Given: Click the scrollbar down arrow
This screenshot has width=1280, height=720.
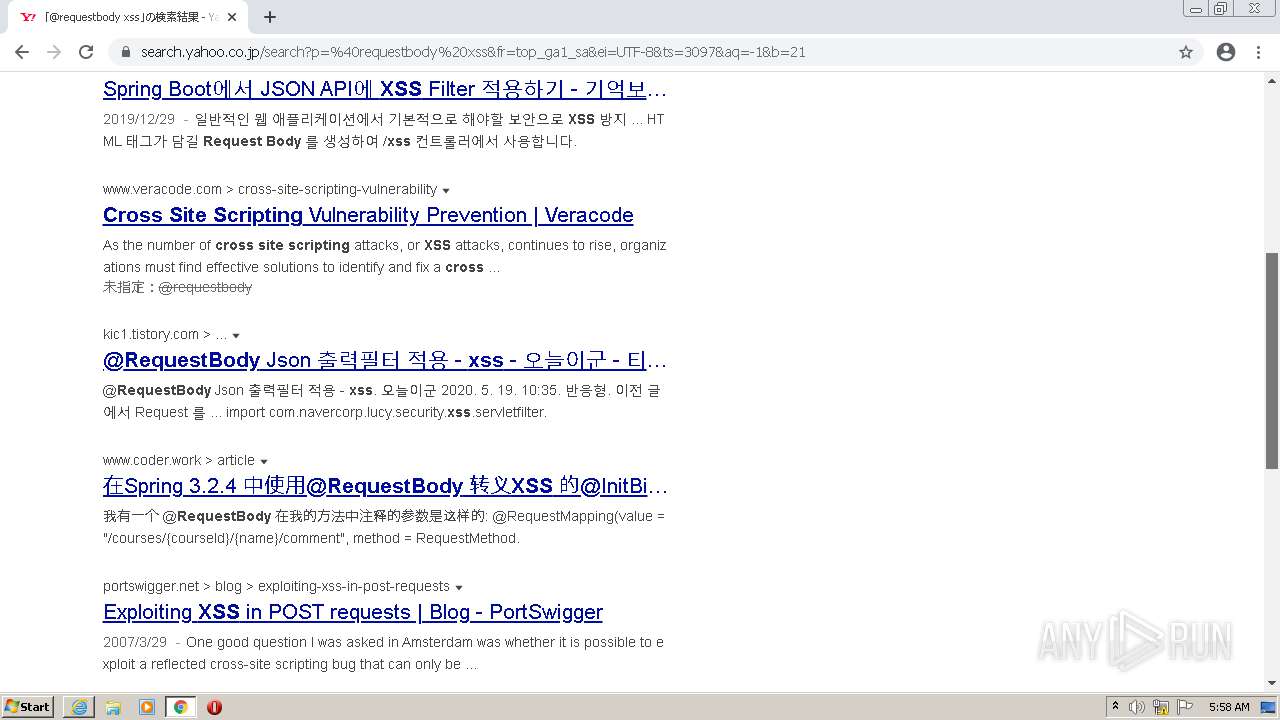Looking at the screenshot, I should [x=1272, y=684].
